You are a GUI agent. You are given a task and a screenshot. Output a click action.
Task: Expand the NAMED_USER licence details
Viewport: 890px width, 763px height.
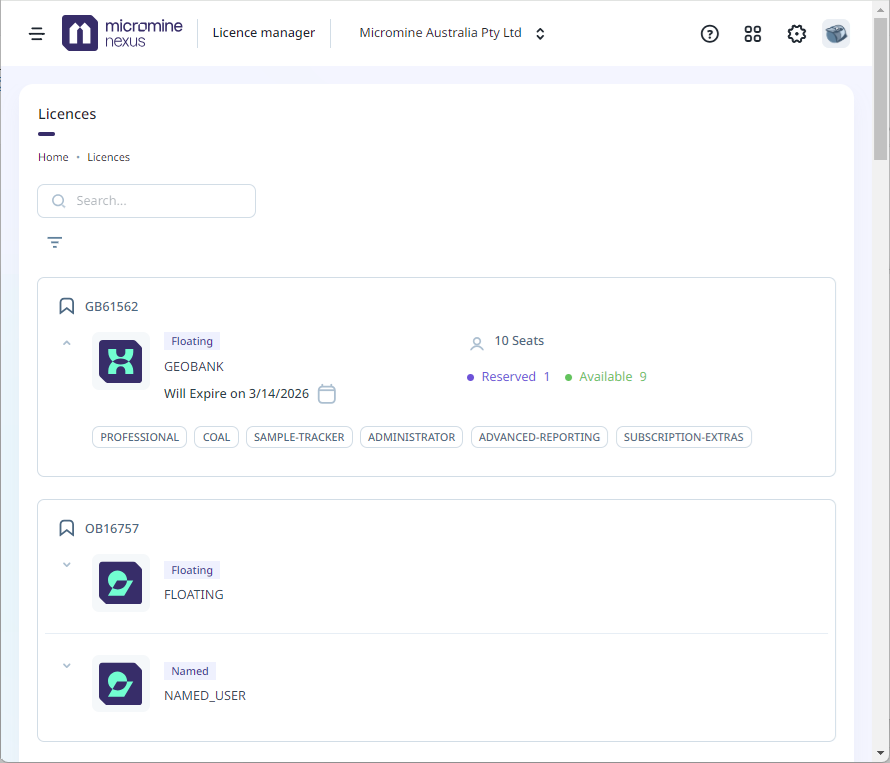[x=67, y=666]
